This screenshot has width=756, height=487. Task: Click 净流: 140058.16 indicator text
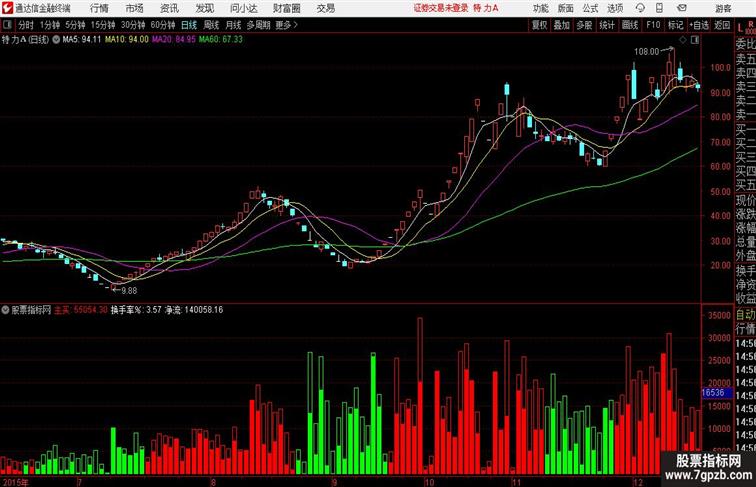194,310
